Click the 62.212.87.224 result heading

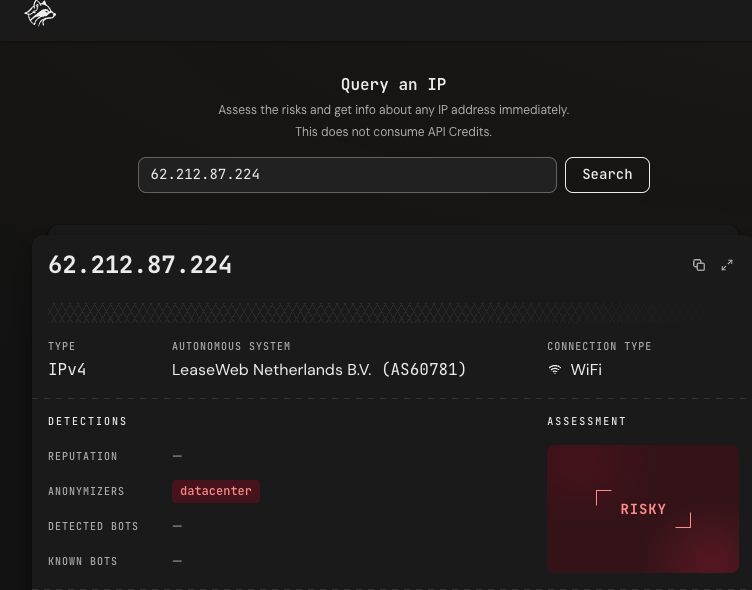[x=140, y=265]
